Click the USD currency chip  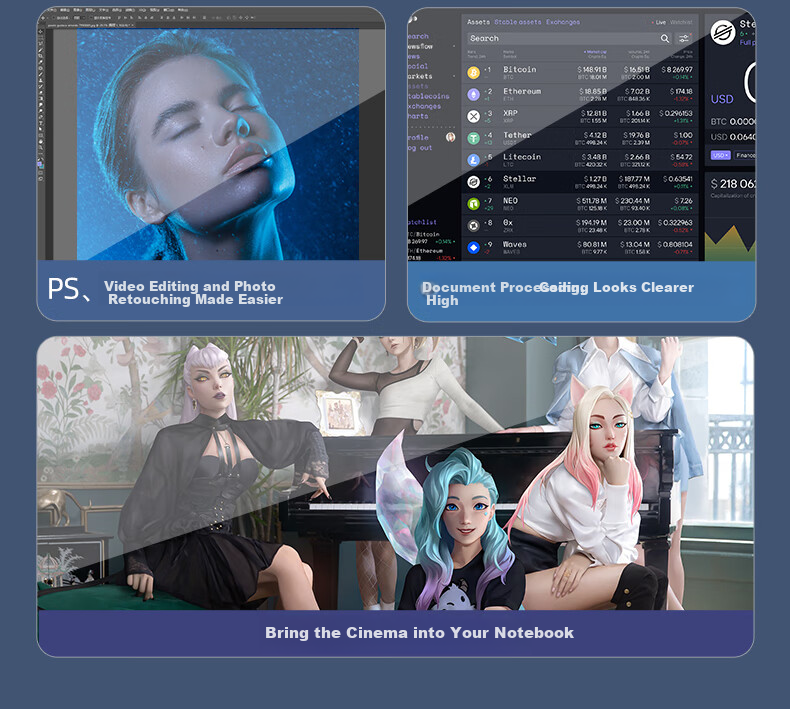[x=720, y=155]
